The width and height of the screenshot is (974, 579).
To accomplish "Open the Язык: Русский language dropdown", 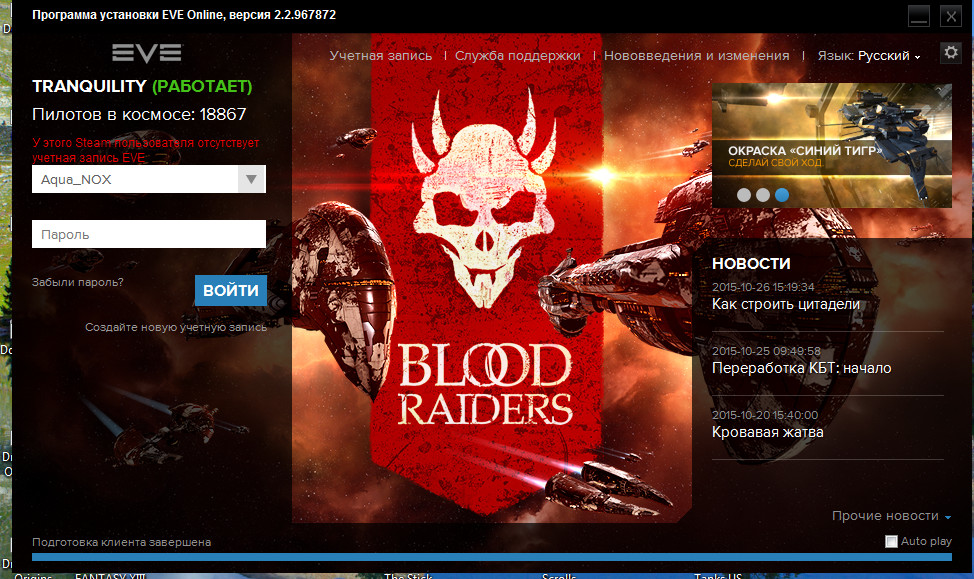I will pyautogui.click(x=868, y=56).
